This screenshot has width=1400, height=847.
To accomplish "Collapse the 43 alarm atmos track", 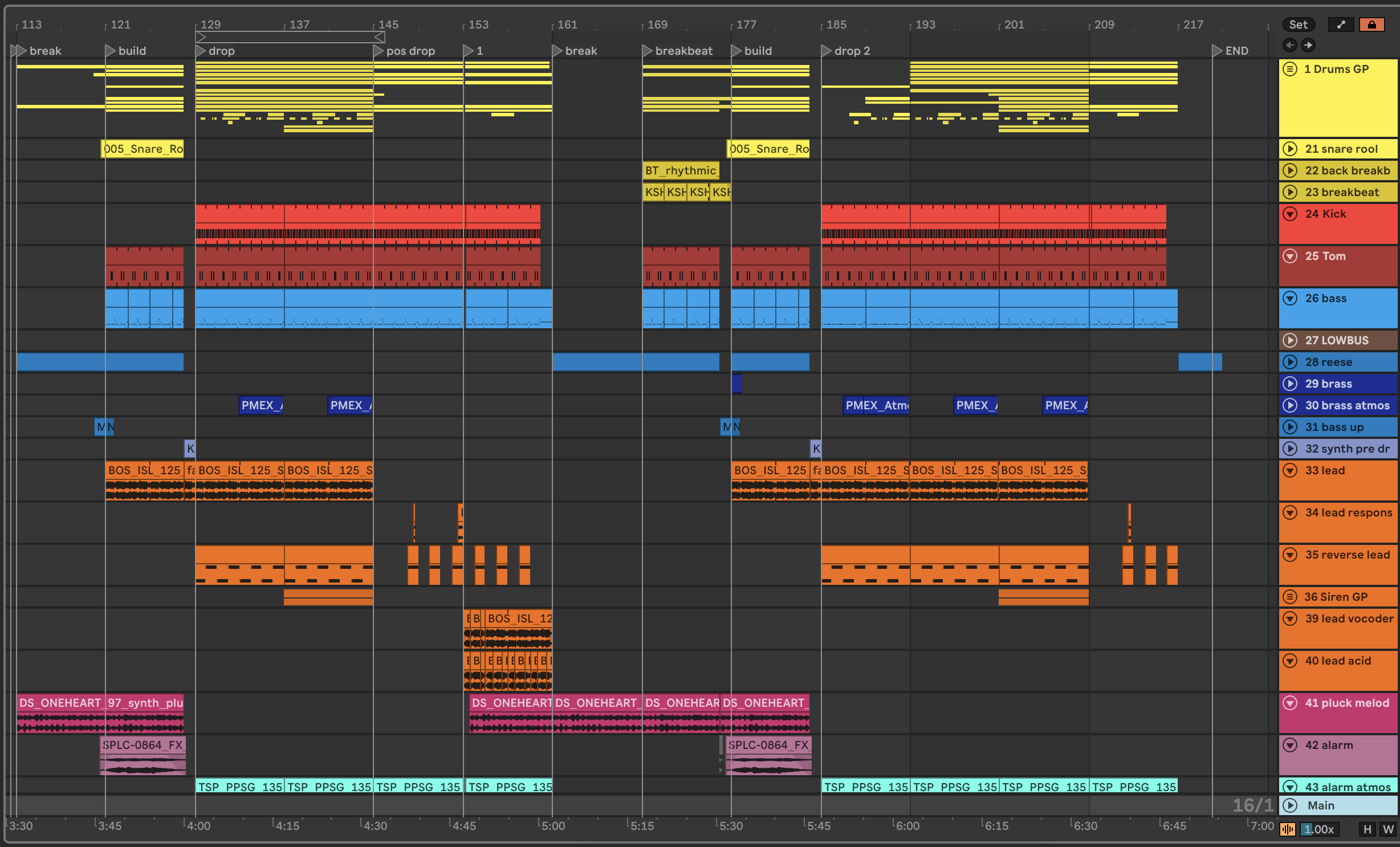I will click(x=1290, y=787).
